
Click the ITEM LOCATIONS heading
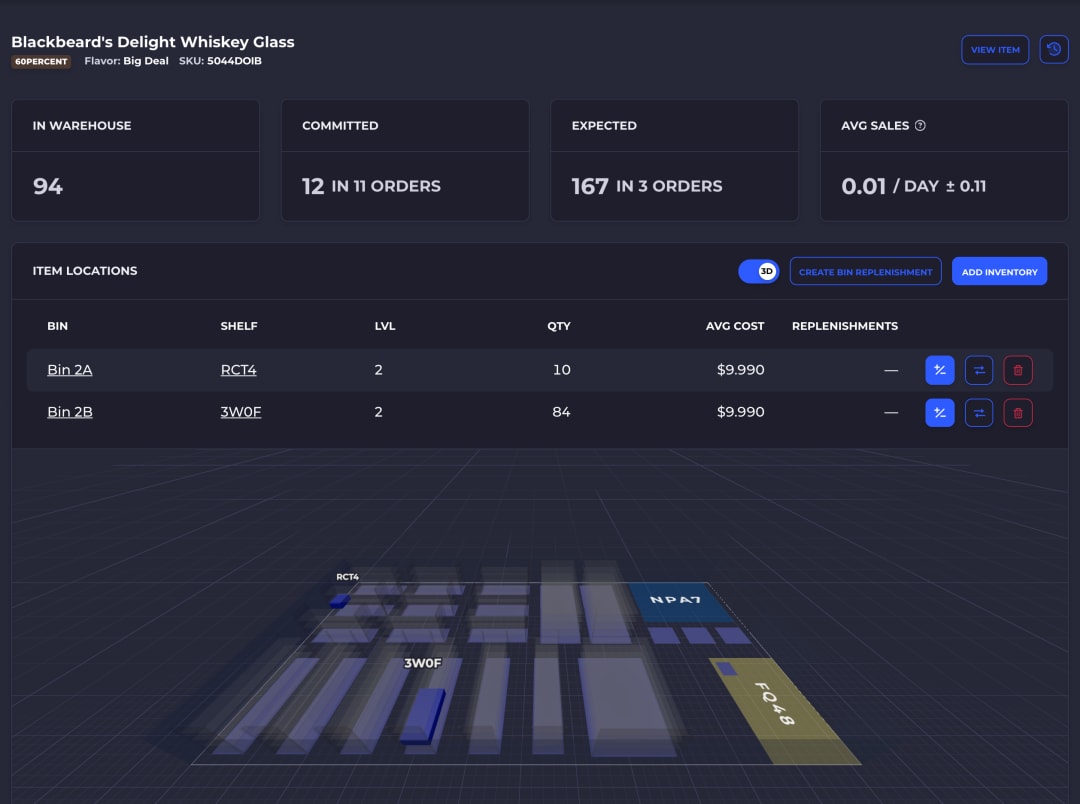[85, 271]
